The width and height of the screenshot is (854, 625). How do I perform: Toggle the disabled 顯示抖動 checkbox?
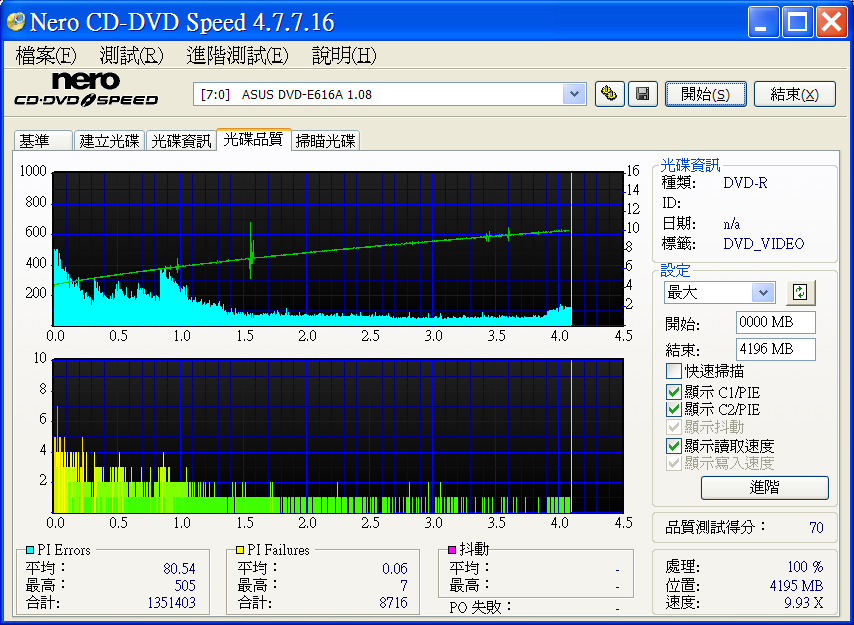pyautogui.click(x=674, y=427)
